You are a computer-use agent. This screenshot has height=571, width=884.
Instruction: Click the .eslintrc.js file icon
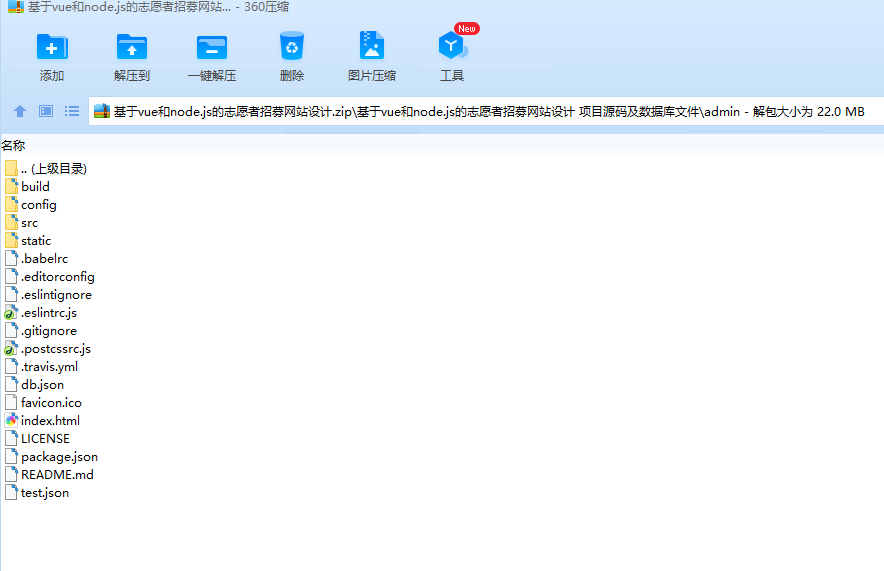pos(11,313)
